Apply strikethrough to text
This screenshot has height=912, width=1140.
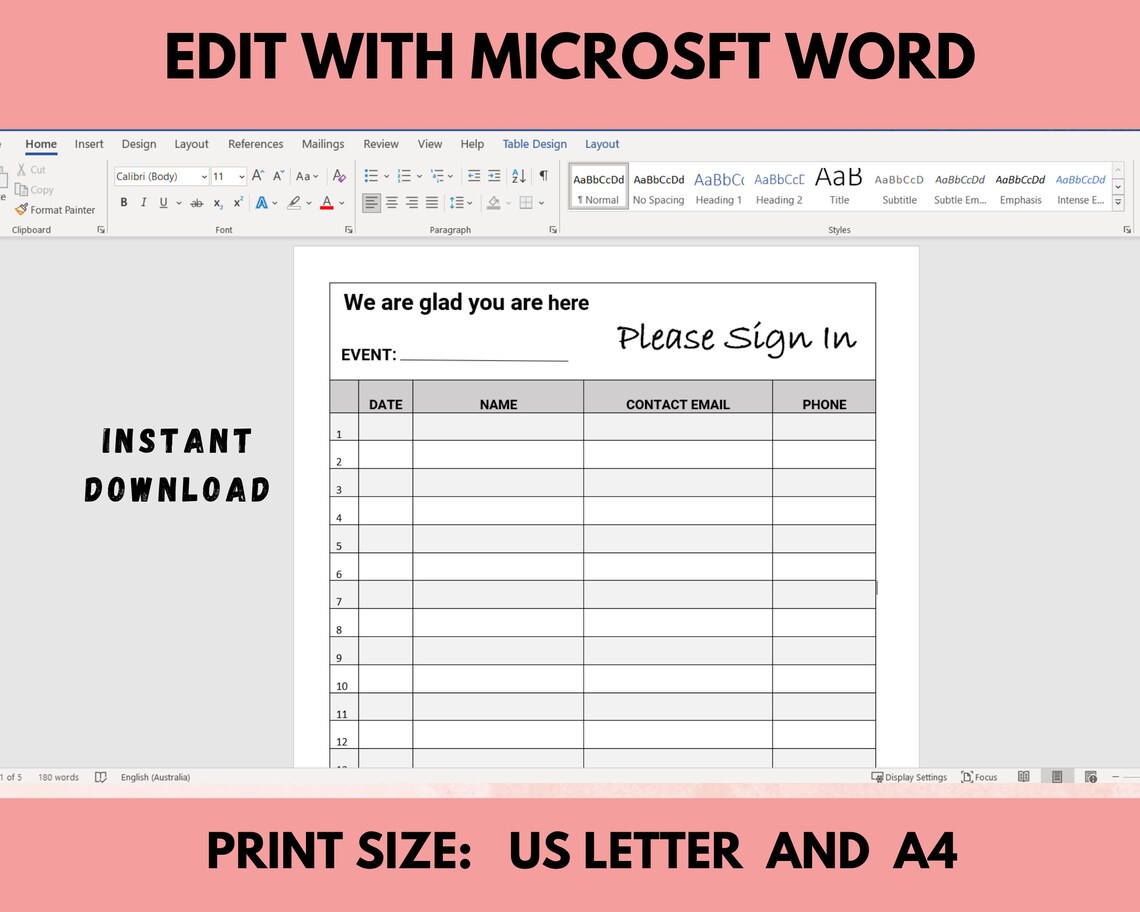[x=197, y=202]
